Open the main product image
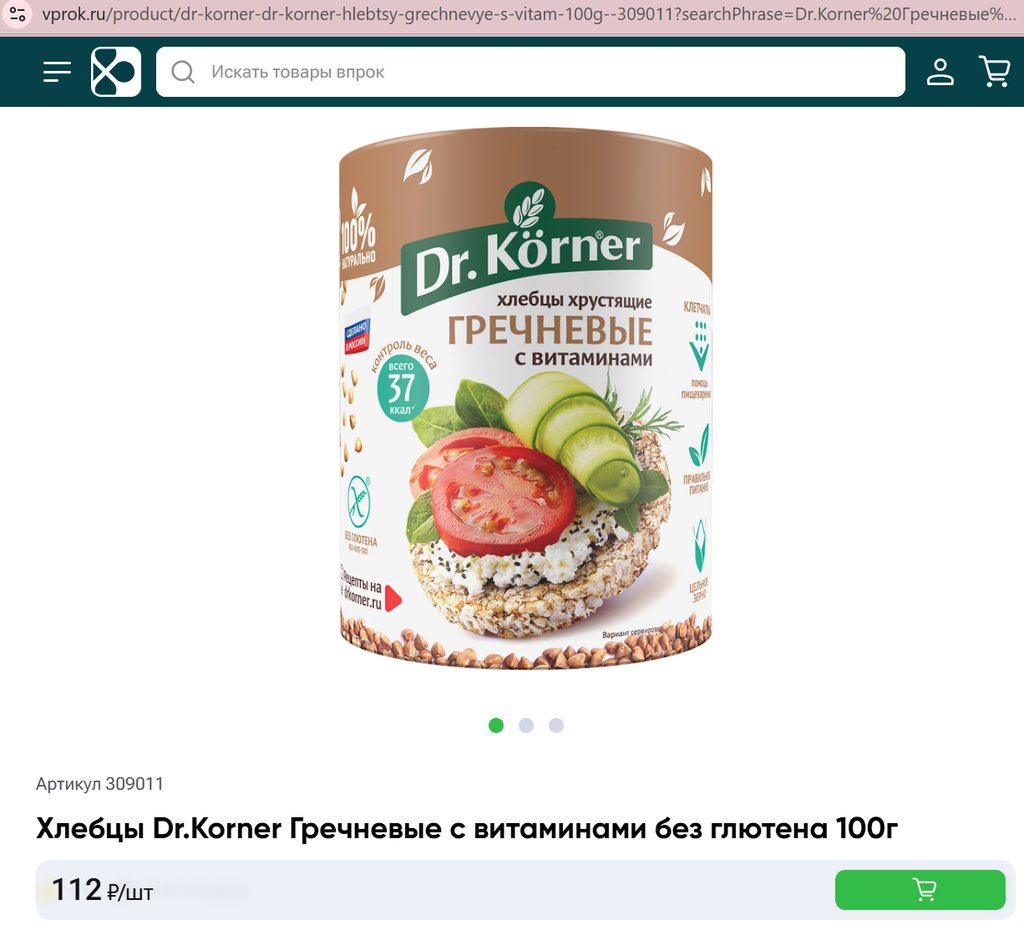 coord(526,398)
